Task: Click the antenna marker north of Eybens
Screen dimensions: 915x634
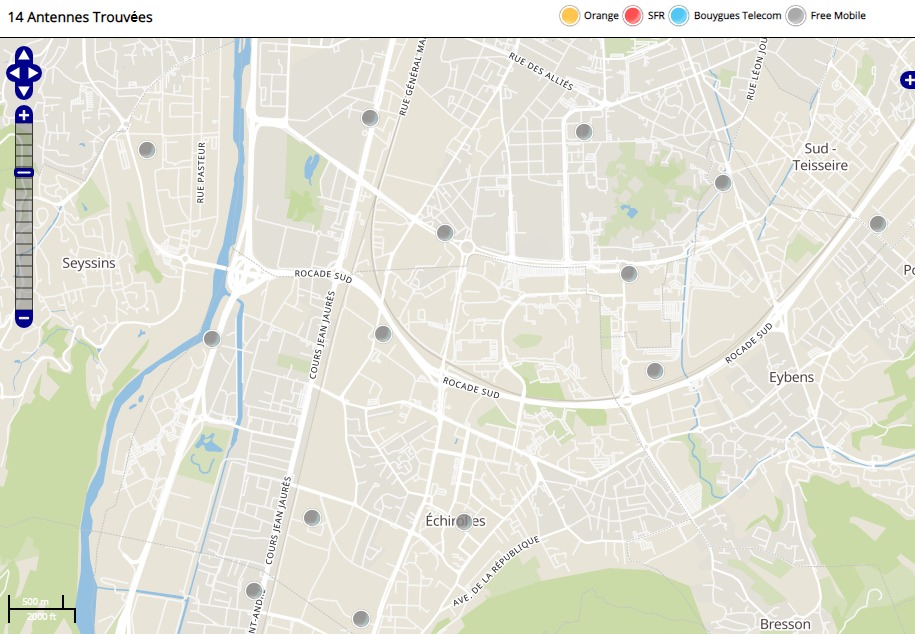Action: pos(655,371)
